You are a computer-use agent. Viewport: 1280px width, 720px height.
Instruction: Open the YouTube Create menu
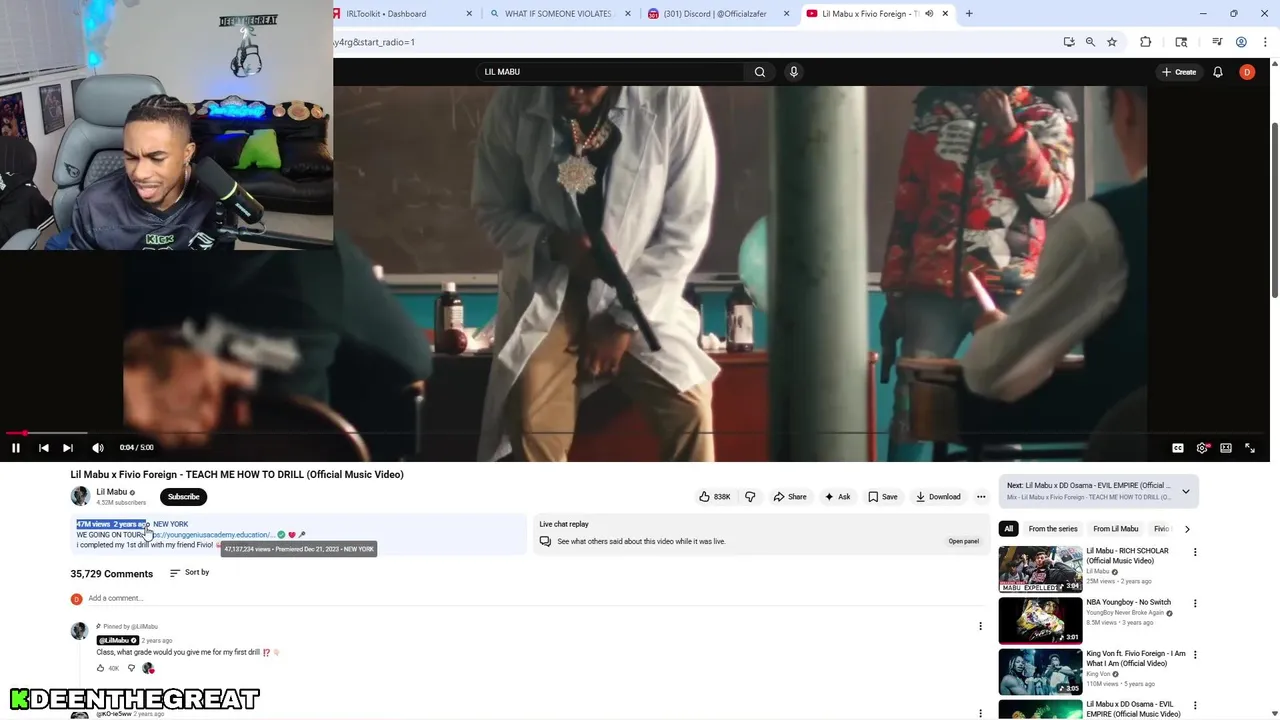[x=1179, y=72]
